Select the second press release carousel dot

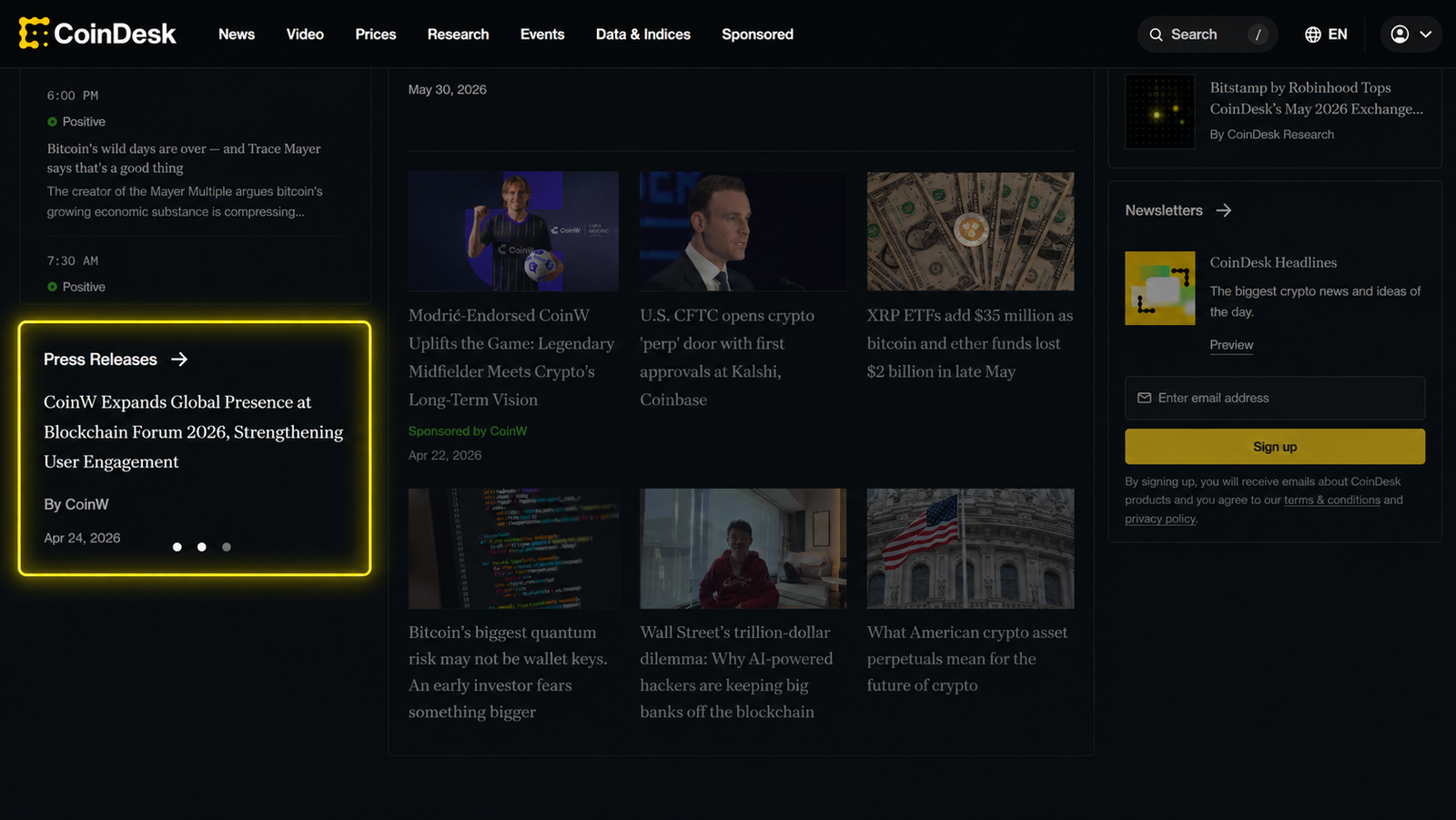coord(202,547)
